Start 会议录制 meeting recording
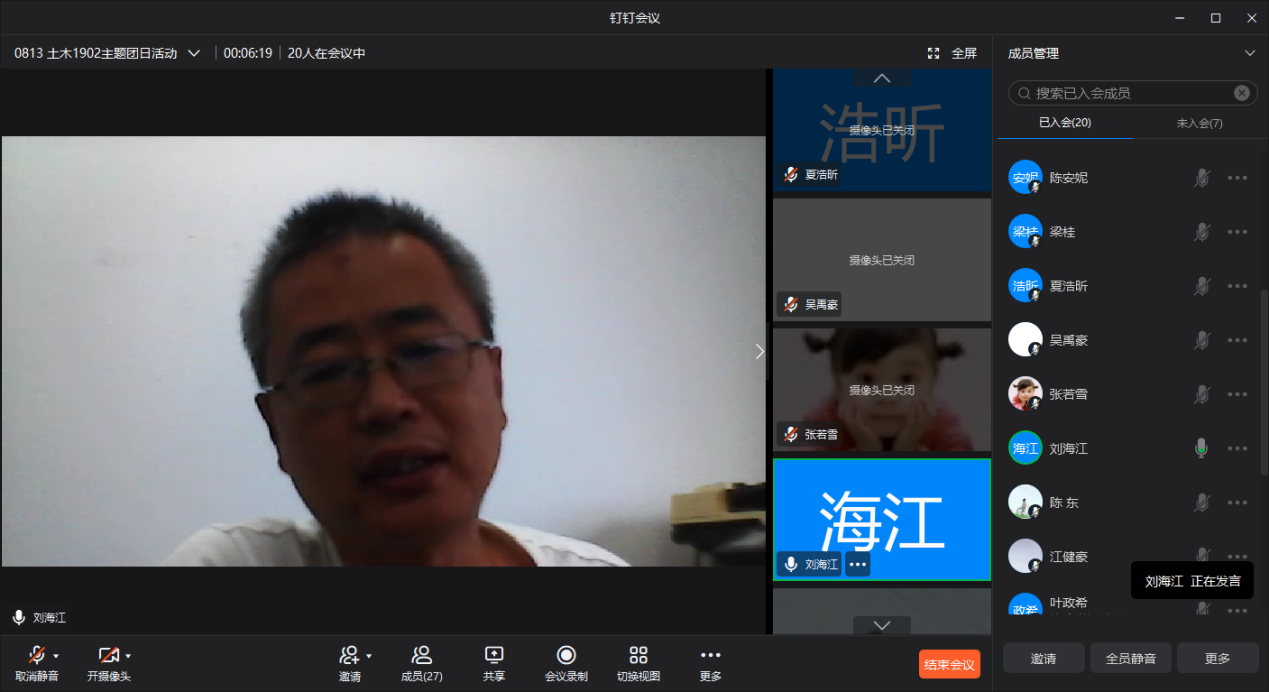This screenshot has height=692, width=1269. click(x=566, y=655)
